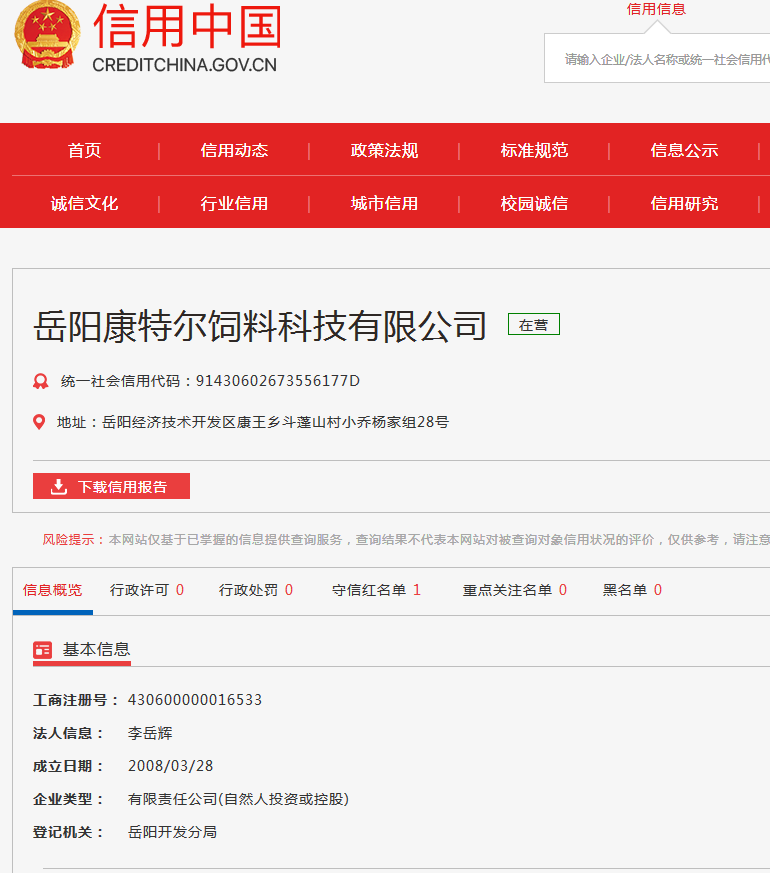Click the basic information section icon
Image resolution: width=770 pixels, height=873 pixels.
pos(42,650)
